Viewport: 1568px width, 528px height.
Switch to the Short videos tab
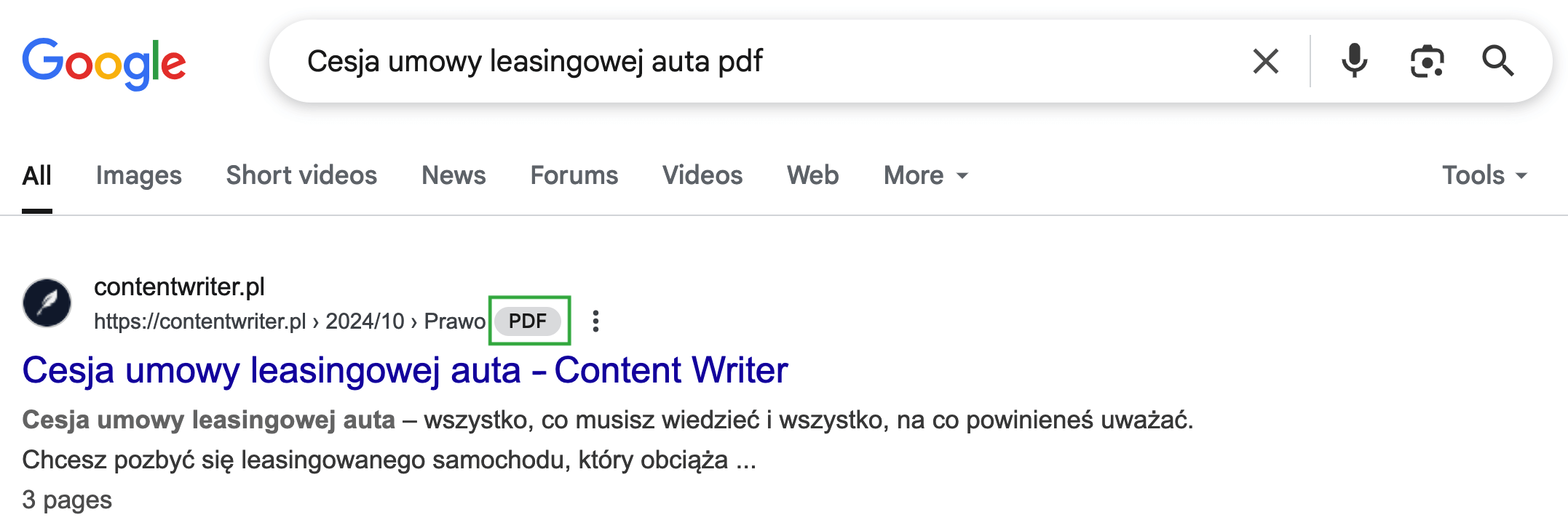pos(301,175)
